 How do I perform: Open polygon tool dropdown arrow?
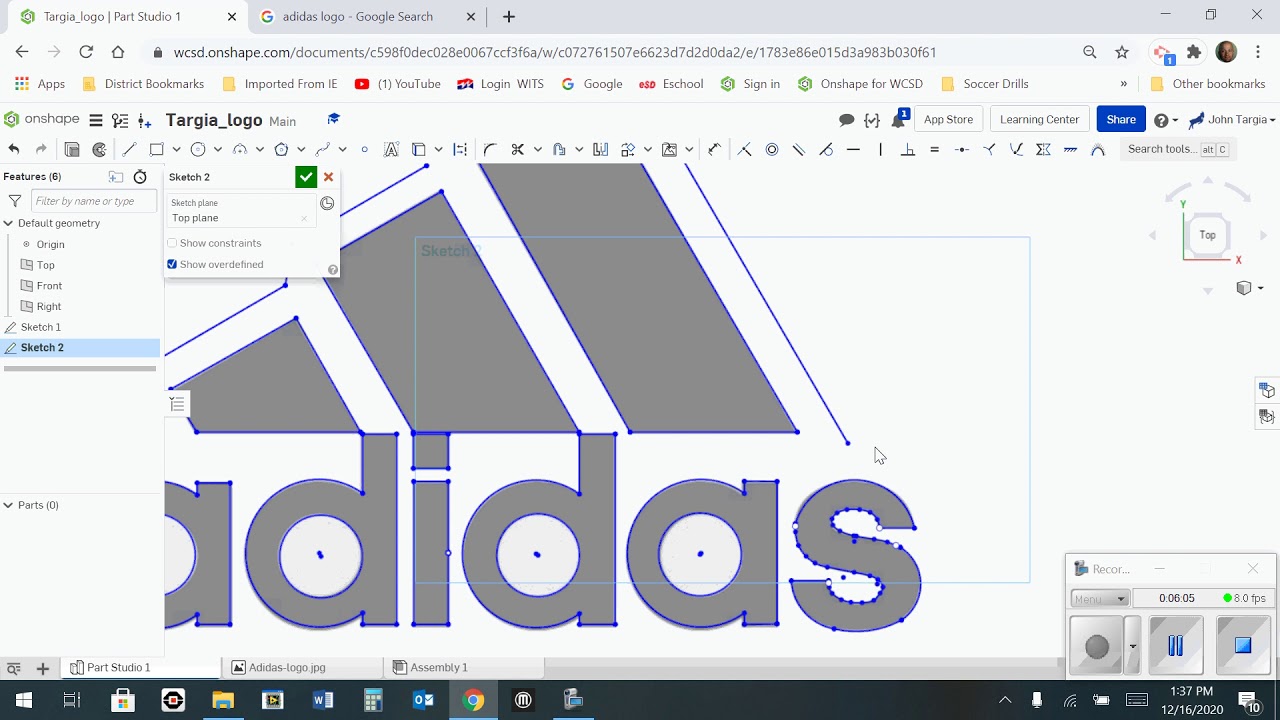pyautogui.click(x=301, y=149)
